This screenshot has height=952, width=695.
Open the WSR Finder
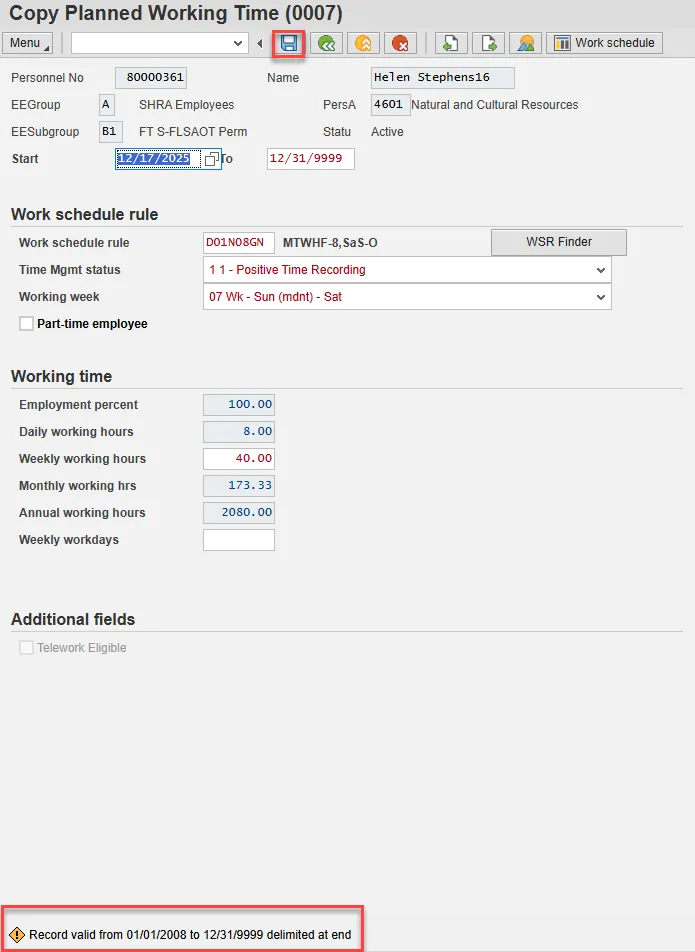point(558,242)
